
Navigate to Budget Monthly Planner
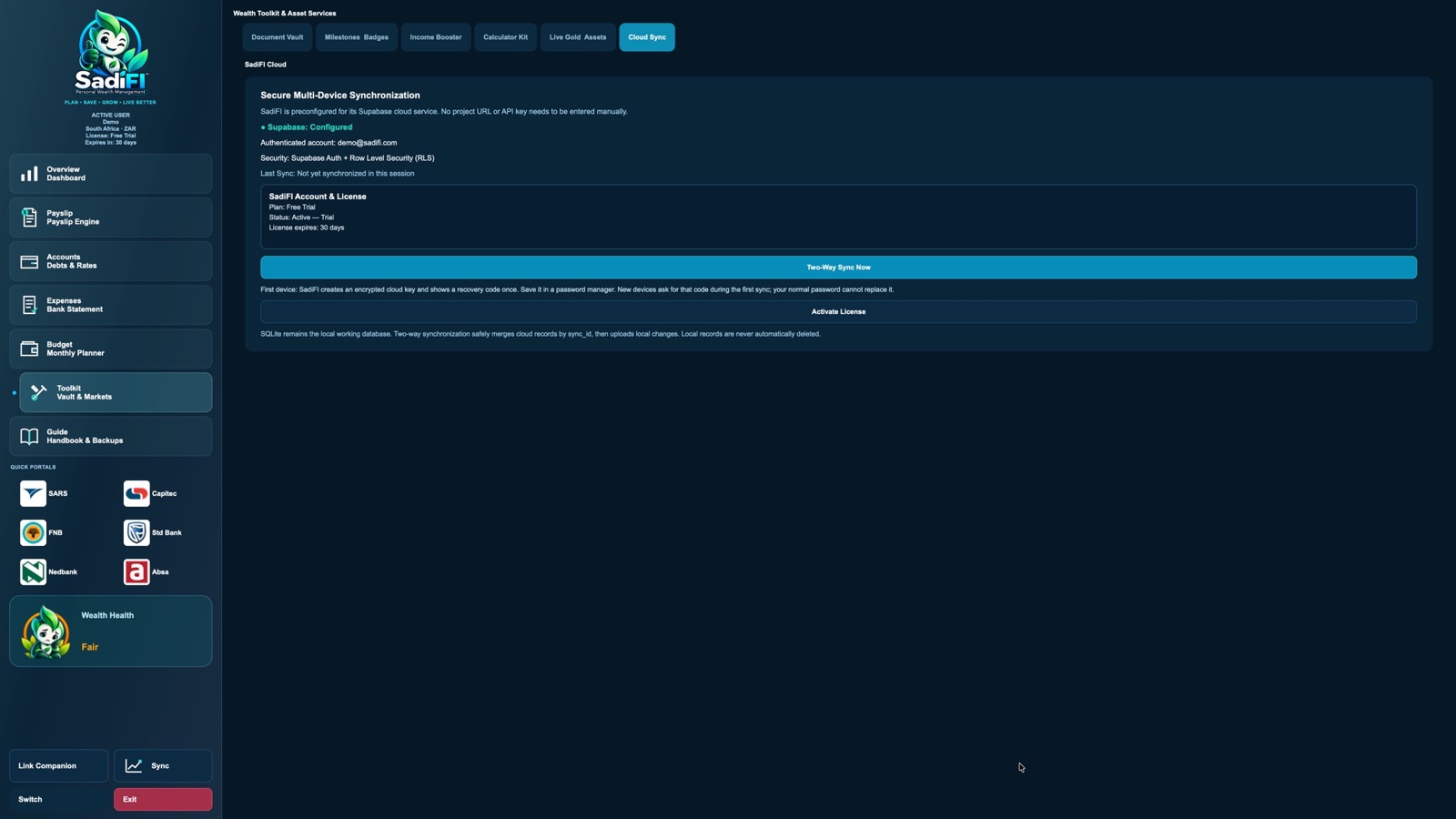(x=111, y=349)
